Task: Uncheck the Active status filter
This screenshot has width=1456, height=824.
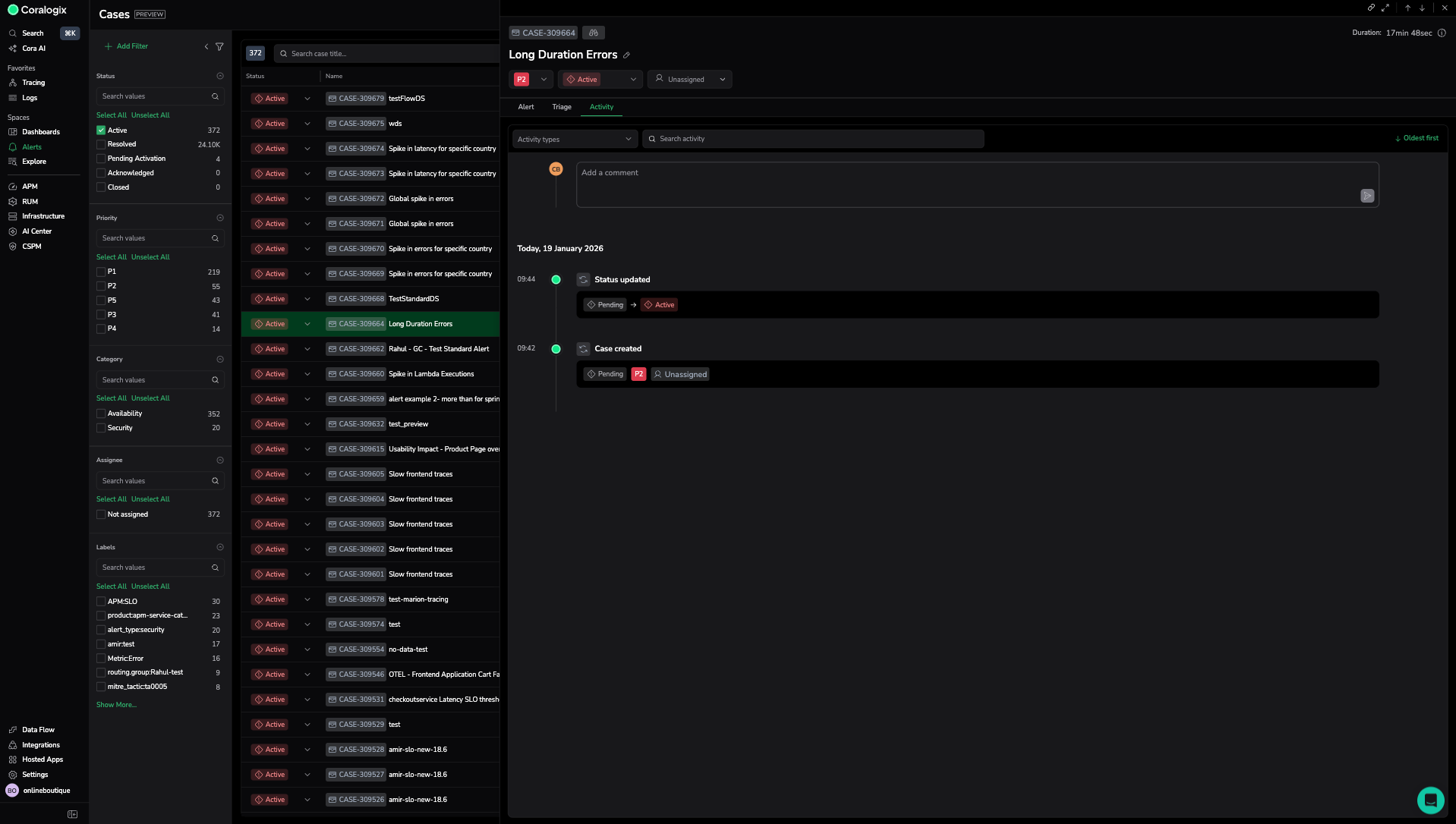Action: [101, 131]
